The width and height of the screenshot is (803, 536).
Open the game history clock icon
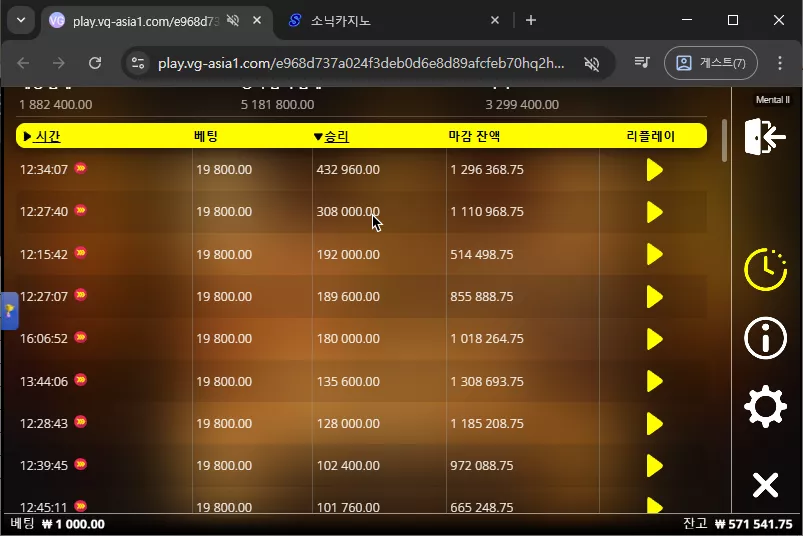tap(765, 269)
